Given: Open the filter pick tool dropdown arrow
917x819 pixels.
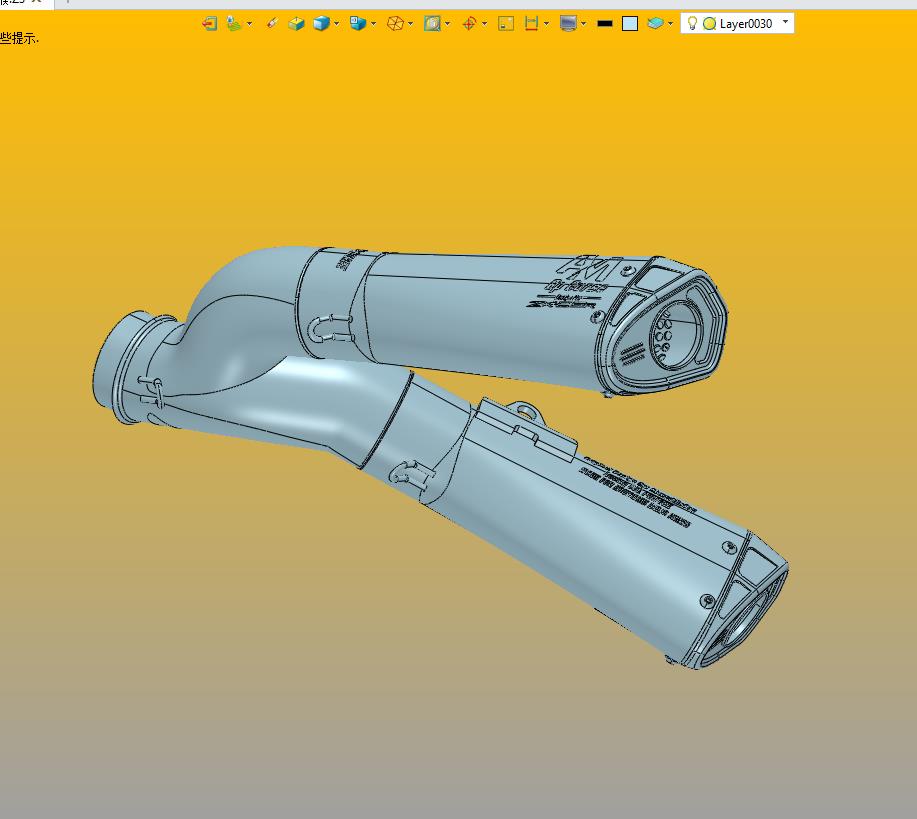Looking at the screenshot, I should pos(250,24).
